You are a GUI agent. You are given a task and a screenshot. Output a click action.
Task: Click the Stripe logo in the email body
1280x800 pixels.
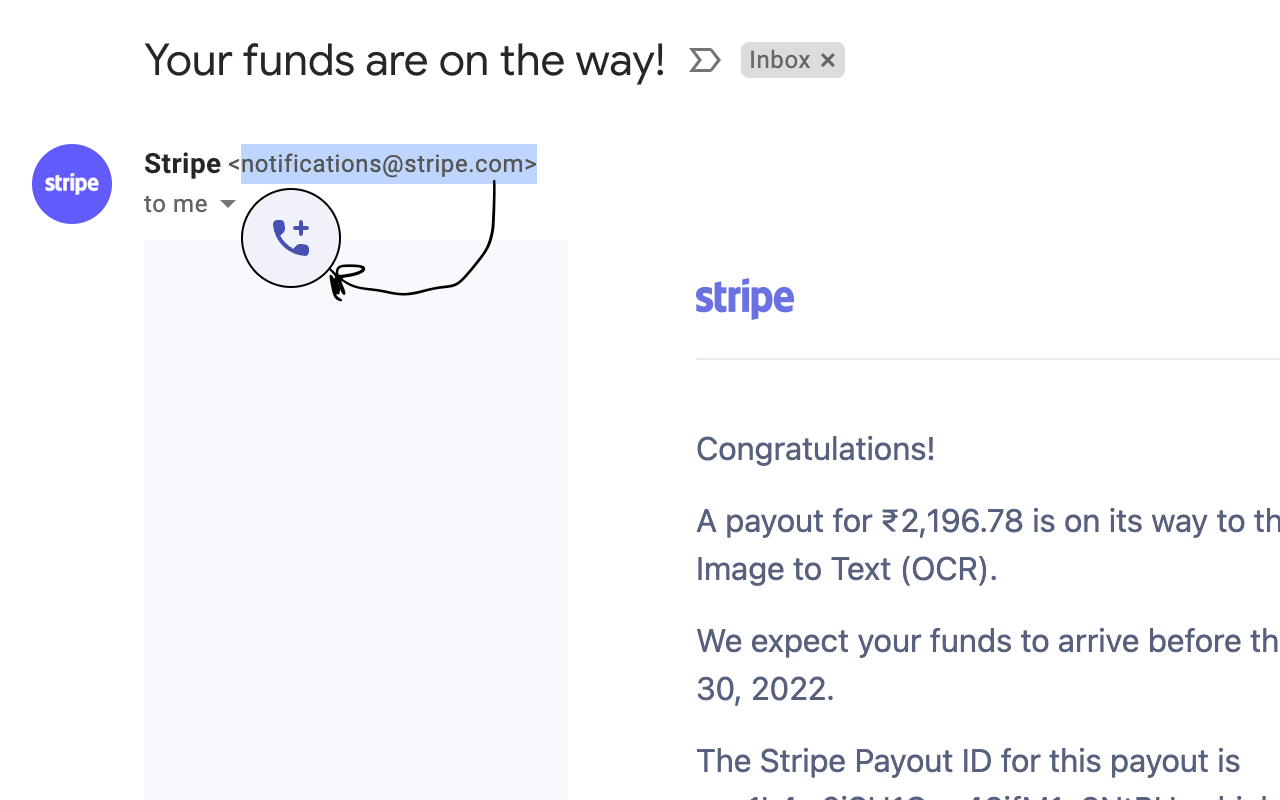[745, 299]
